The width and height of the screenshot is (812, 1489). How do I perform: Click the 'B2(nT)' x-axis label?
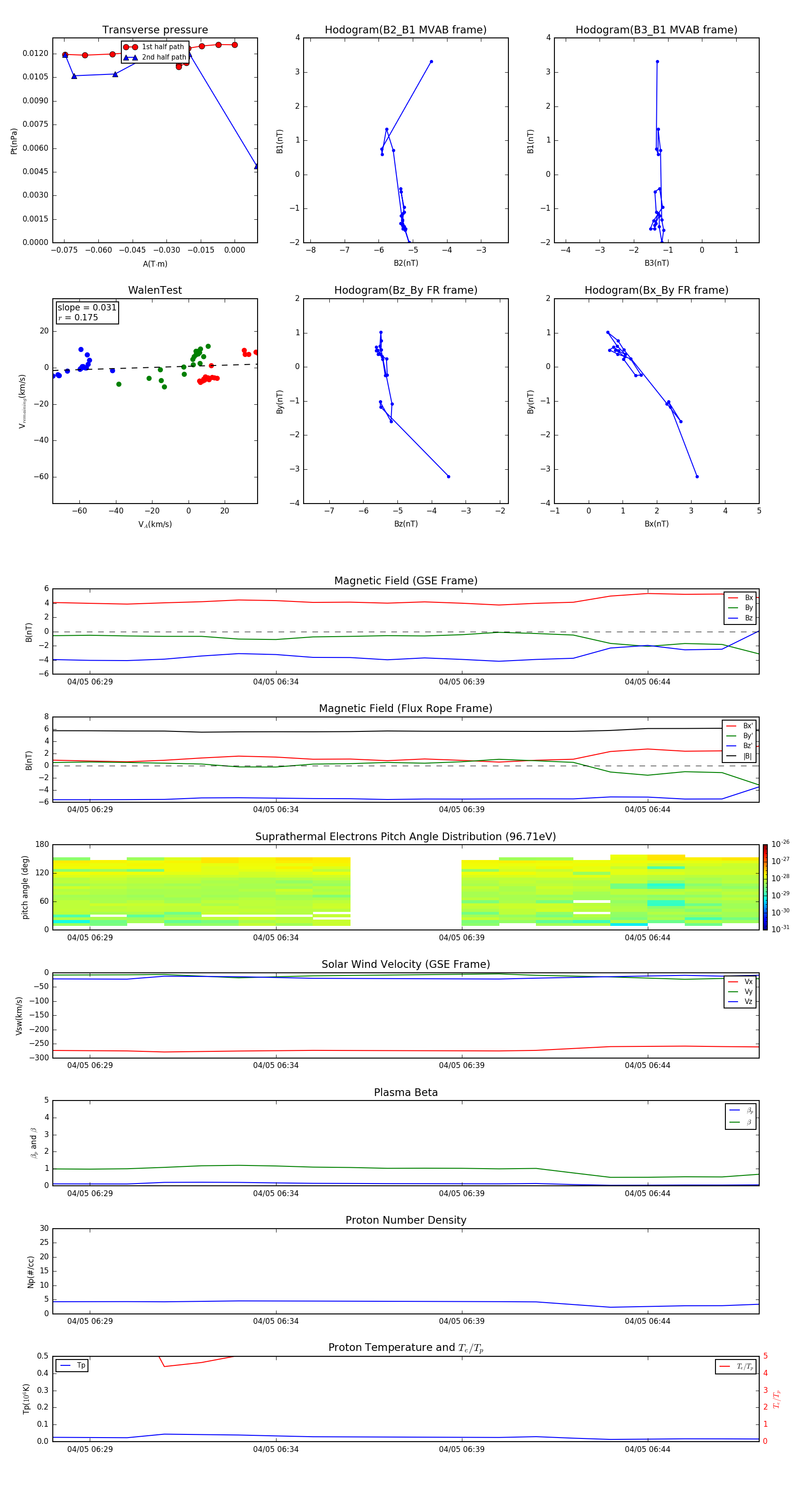(x=406, y=263)
